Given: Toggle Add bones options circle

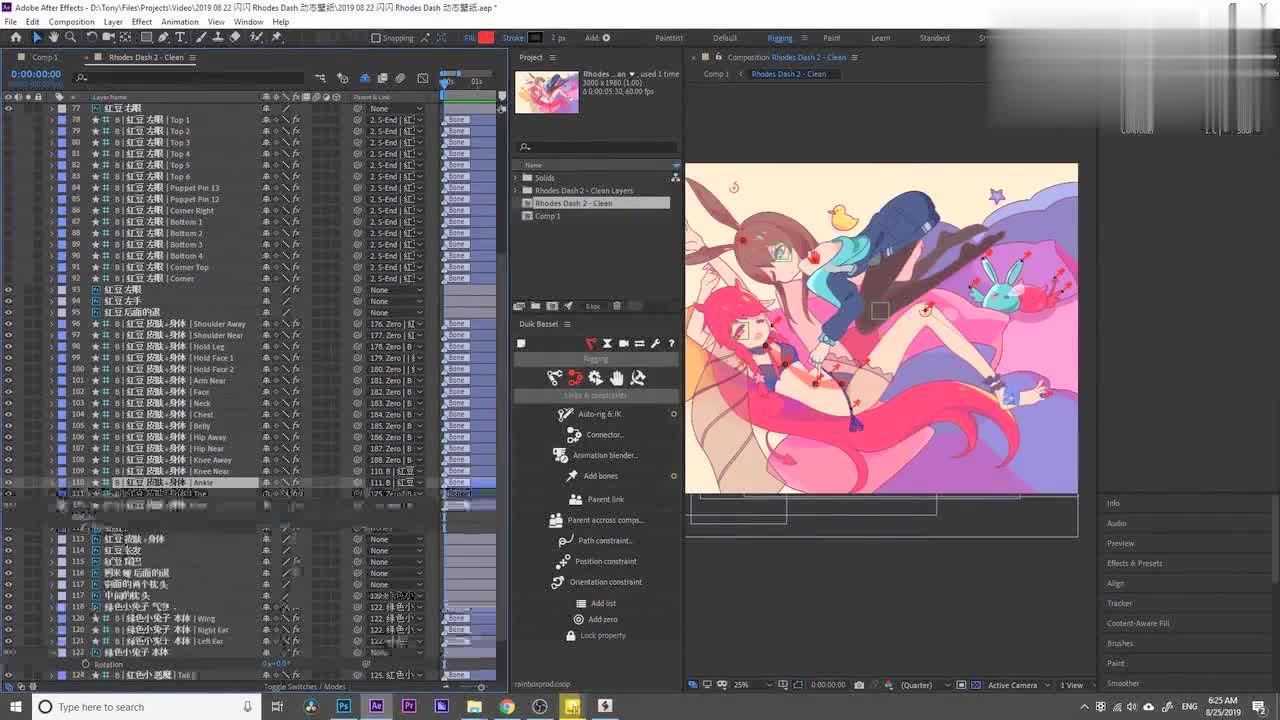Looking at the screenshot, I should tap(673, 476).
